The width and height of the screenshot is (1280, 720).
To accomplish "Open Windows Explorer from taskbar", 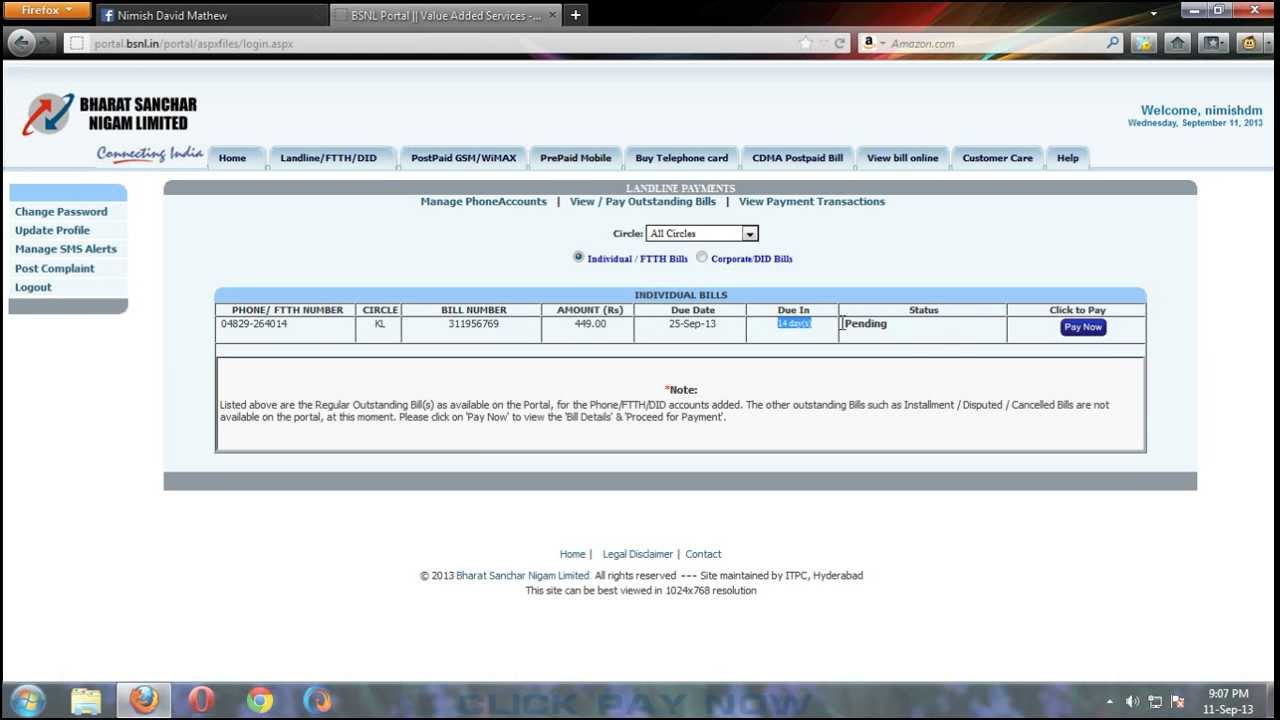I will 86,701.
